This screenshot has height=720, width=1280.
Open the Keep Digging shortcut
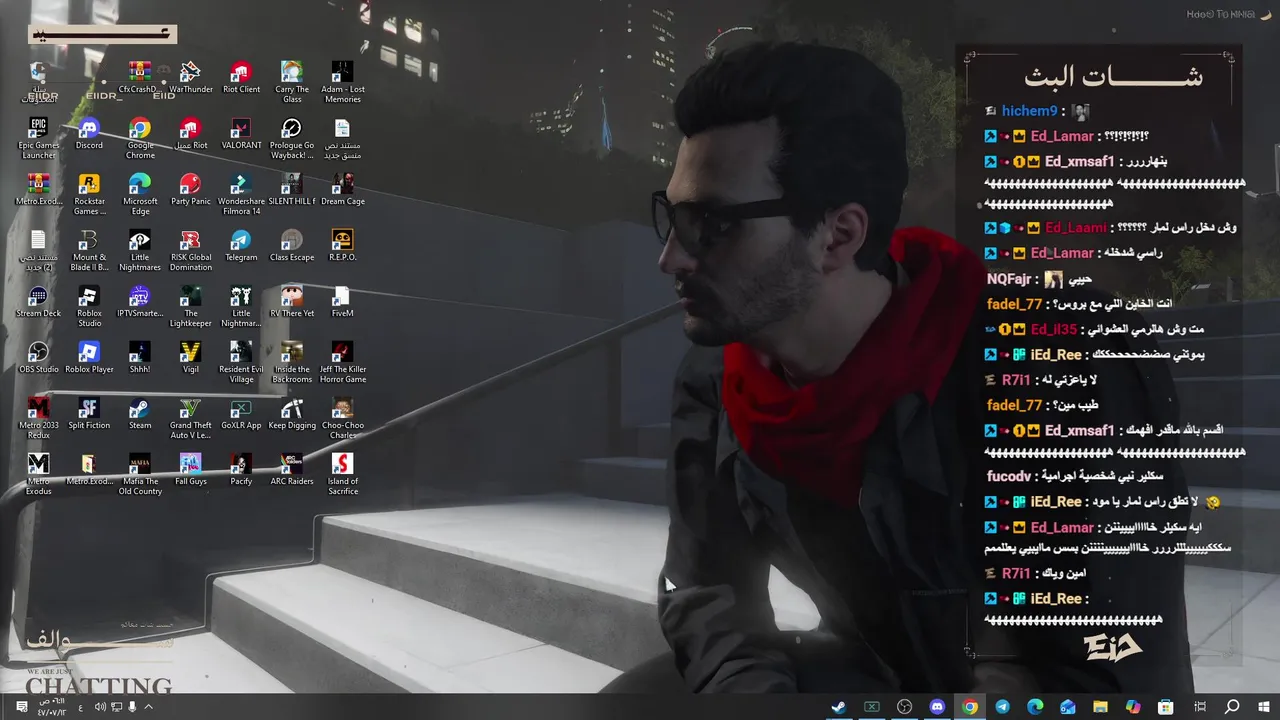tap(292, 414)
